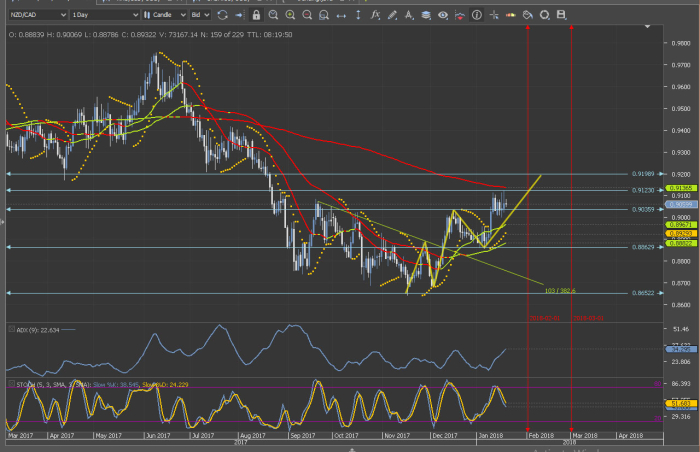Click the auto-shift arrow icon
This screenshot has height=452, width=700.
(239, 15)
